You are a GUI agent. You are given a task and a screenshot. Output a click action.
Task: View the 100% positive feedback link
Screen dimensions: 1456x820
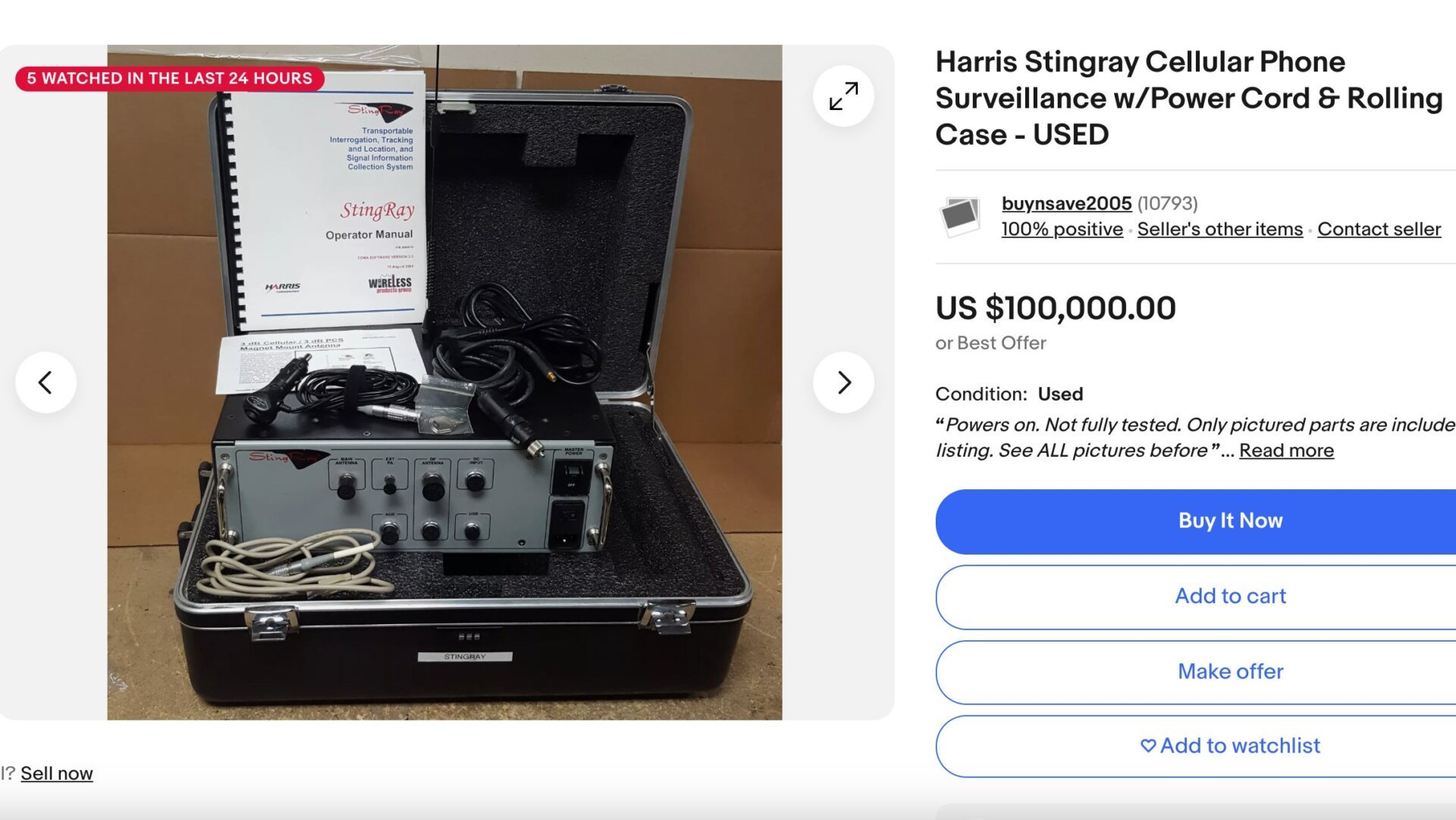click(x=1062, y=229)
